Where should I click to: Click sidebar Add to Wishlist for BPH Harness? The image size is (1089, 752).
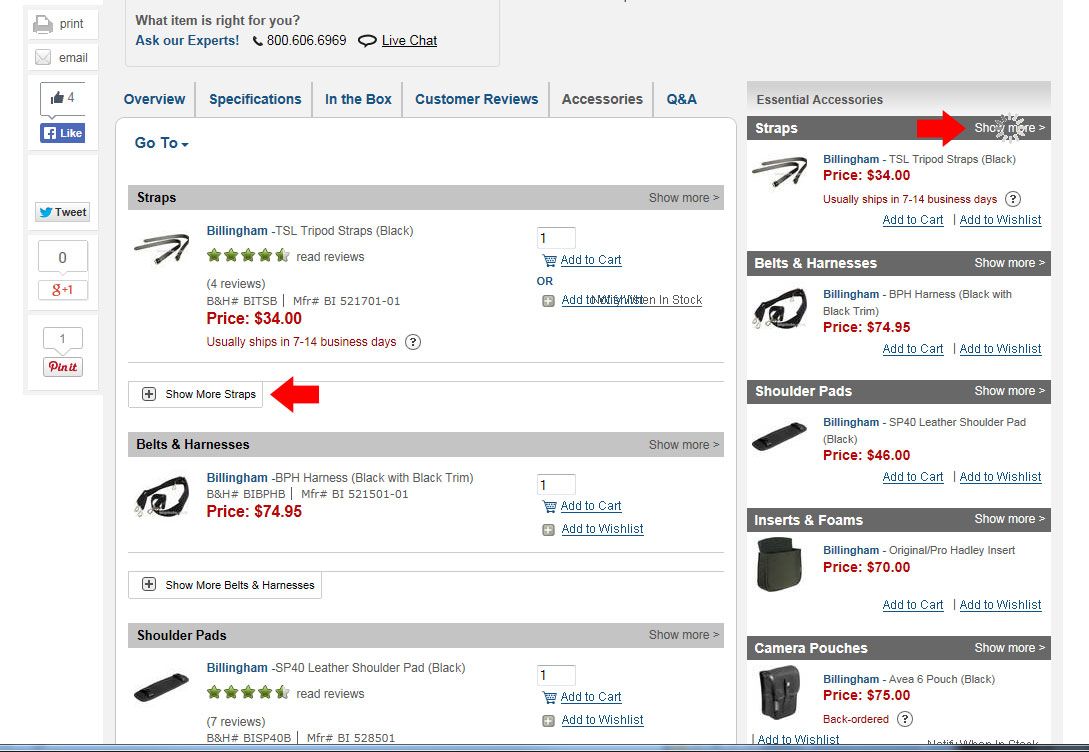1000,349
